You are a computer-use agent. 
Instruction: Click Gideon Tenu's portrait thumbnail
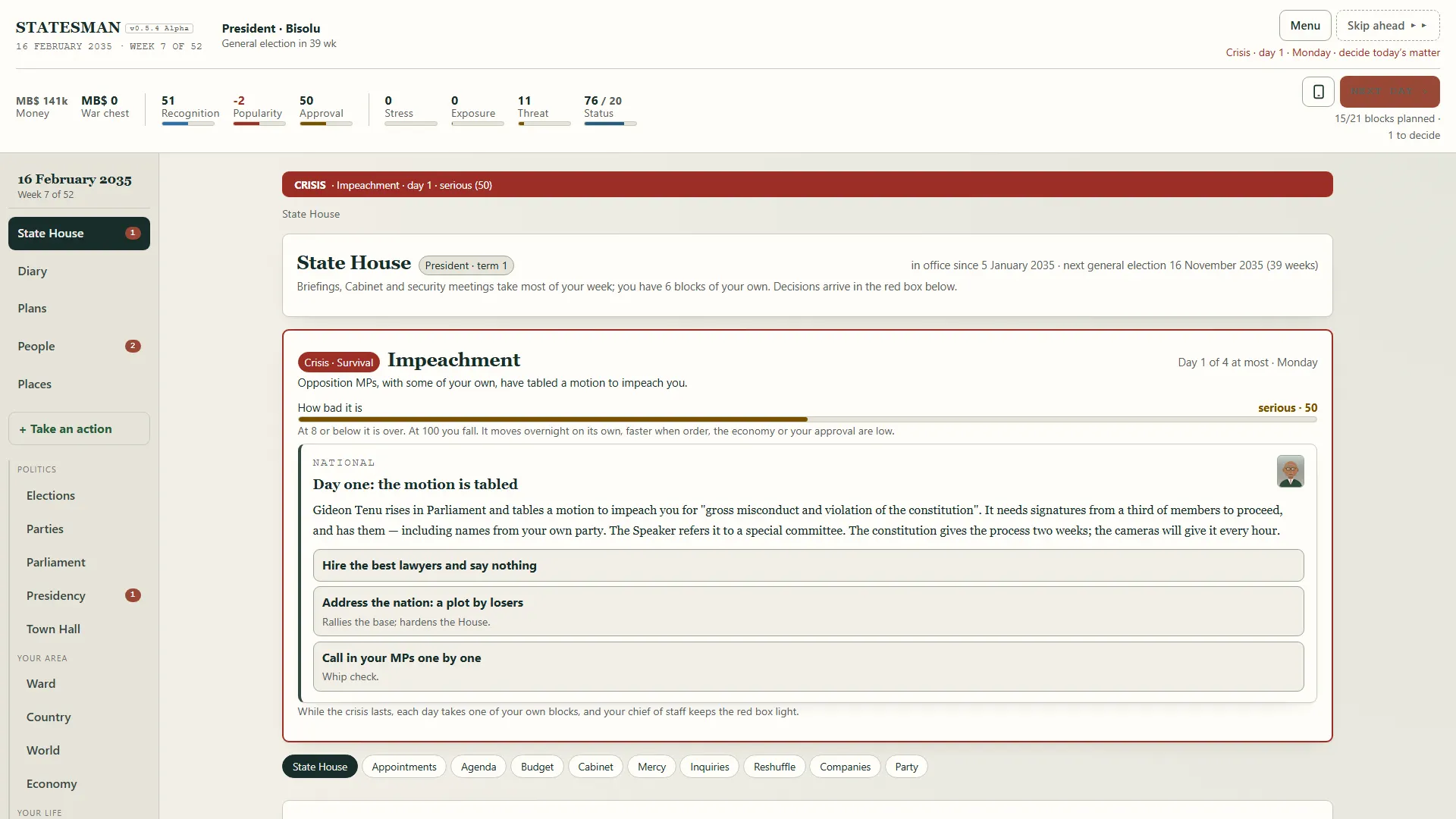pyautogui.click(x=1290, y=471)
